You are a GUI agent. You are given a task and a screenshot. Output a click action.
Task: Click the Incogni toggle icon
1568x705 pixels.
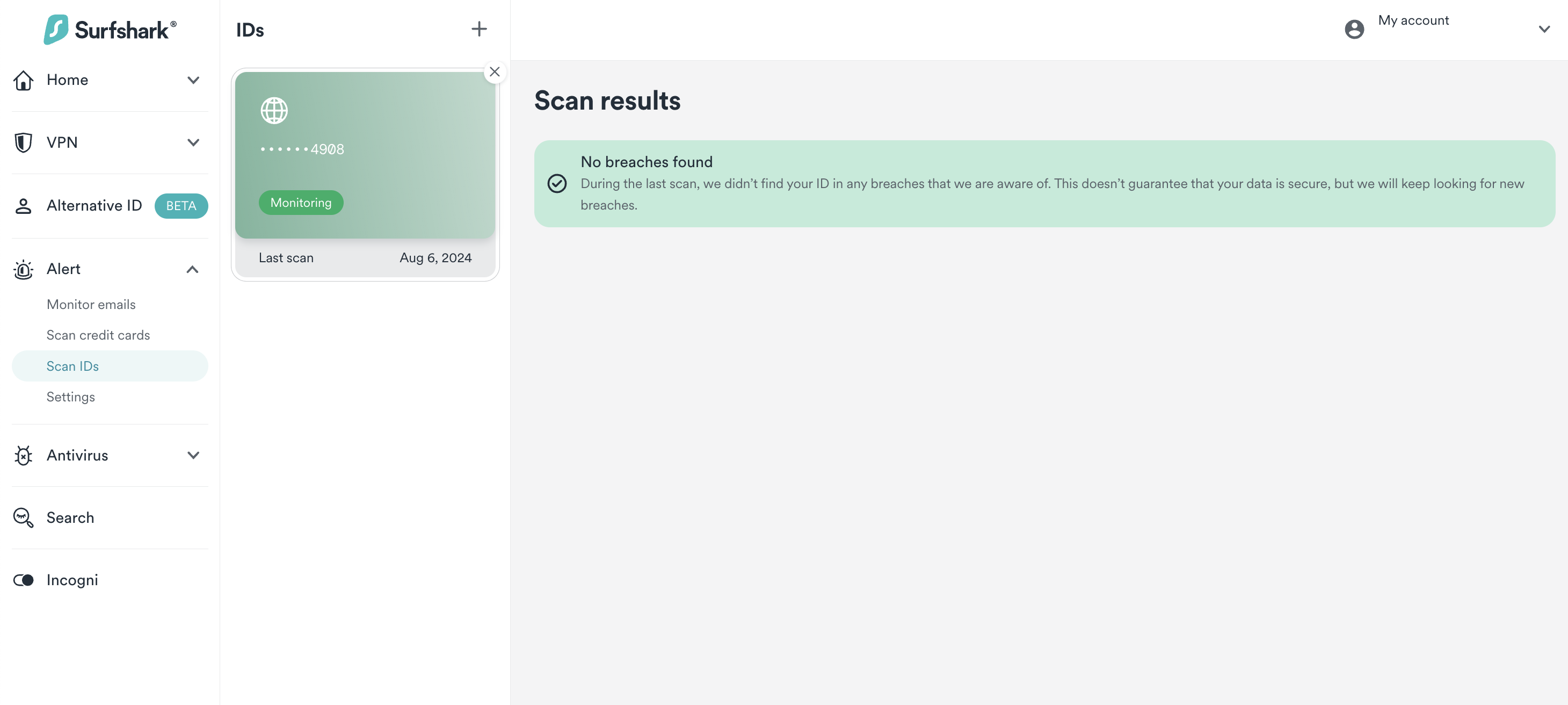(x=23, y=580)
